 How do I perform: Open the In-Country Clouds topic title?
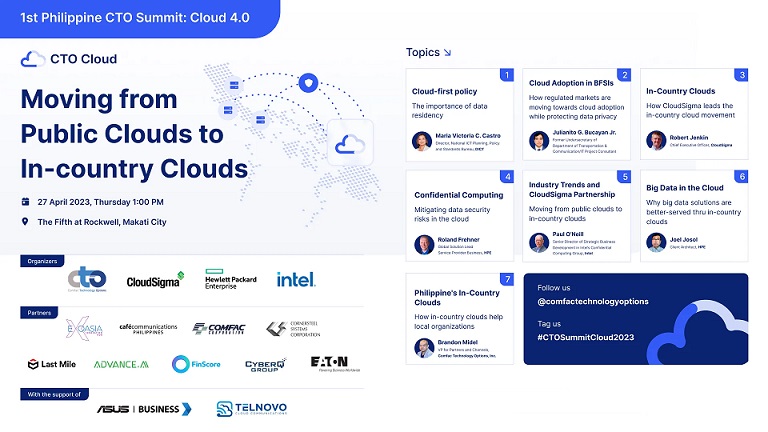click(680, 91)
